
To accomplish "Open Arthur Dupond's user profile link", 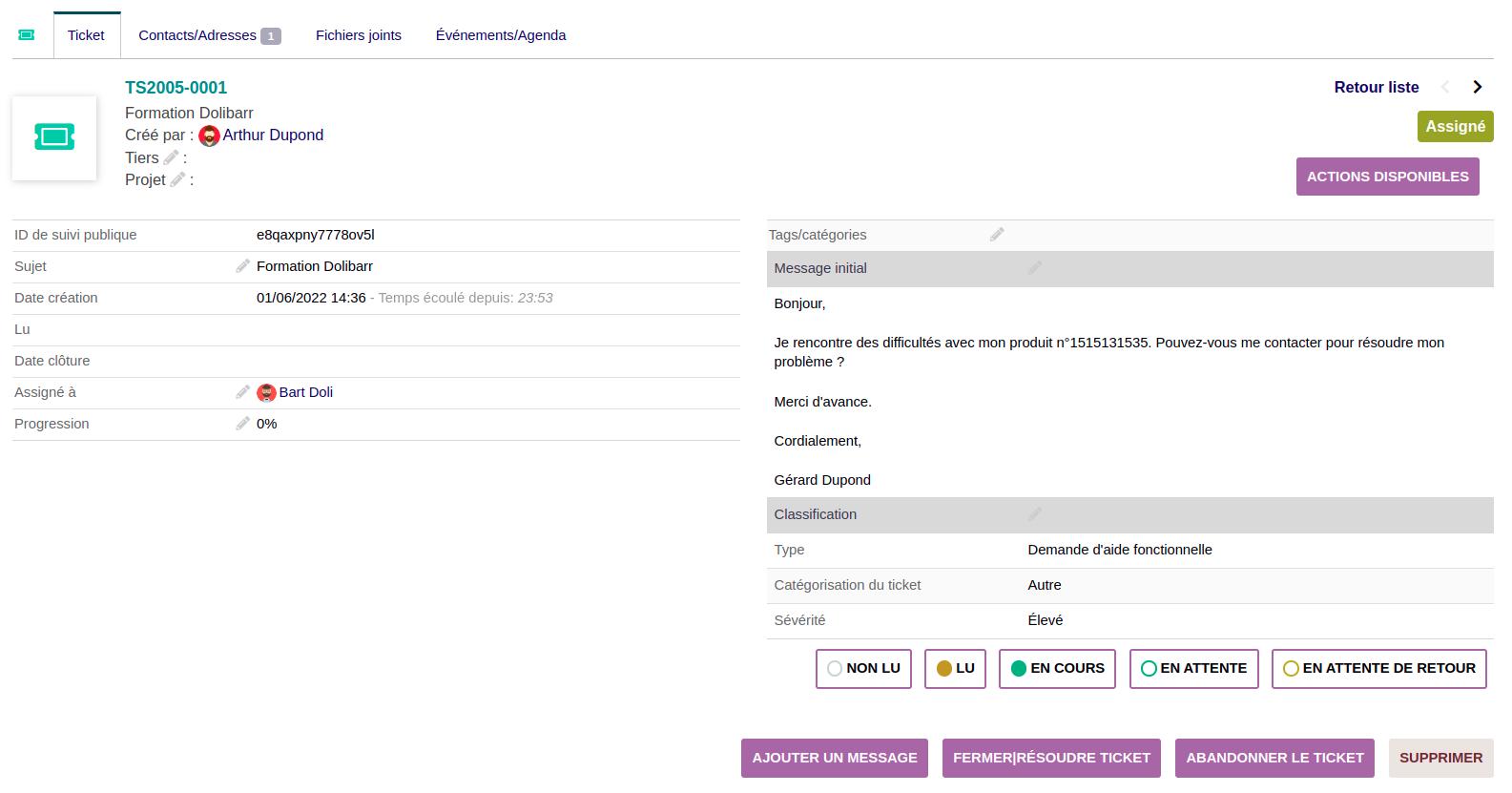I will click(x=273, y=136).
